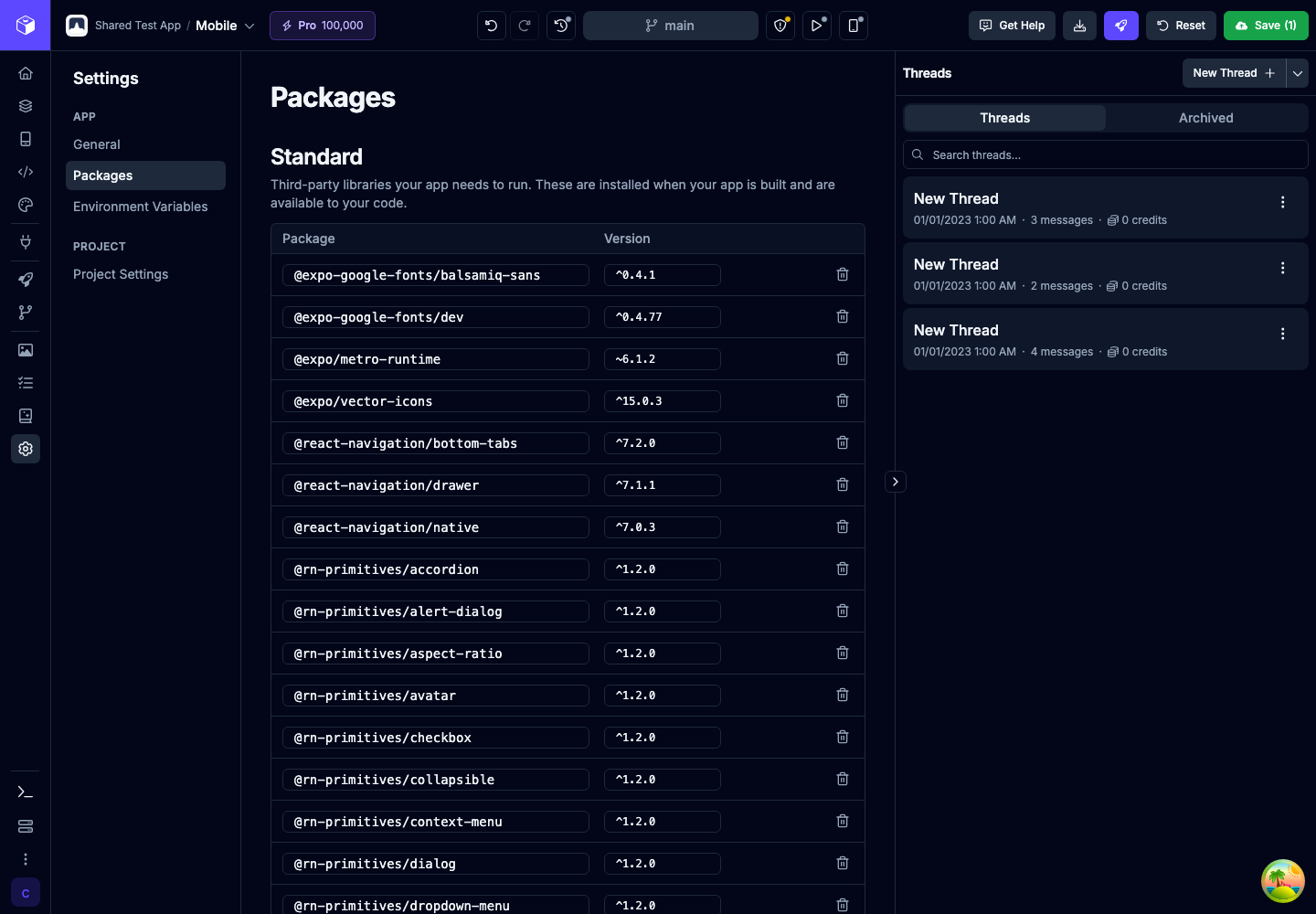Click the purple rocket publish button
The width and height of the screenshot is (1316, 914).
coord(1120,26)
